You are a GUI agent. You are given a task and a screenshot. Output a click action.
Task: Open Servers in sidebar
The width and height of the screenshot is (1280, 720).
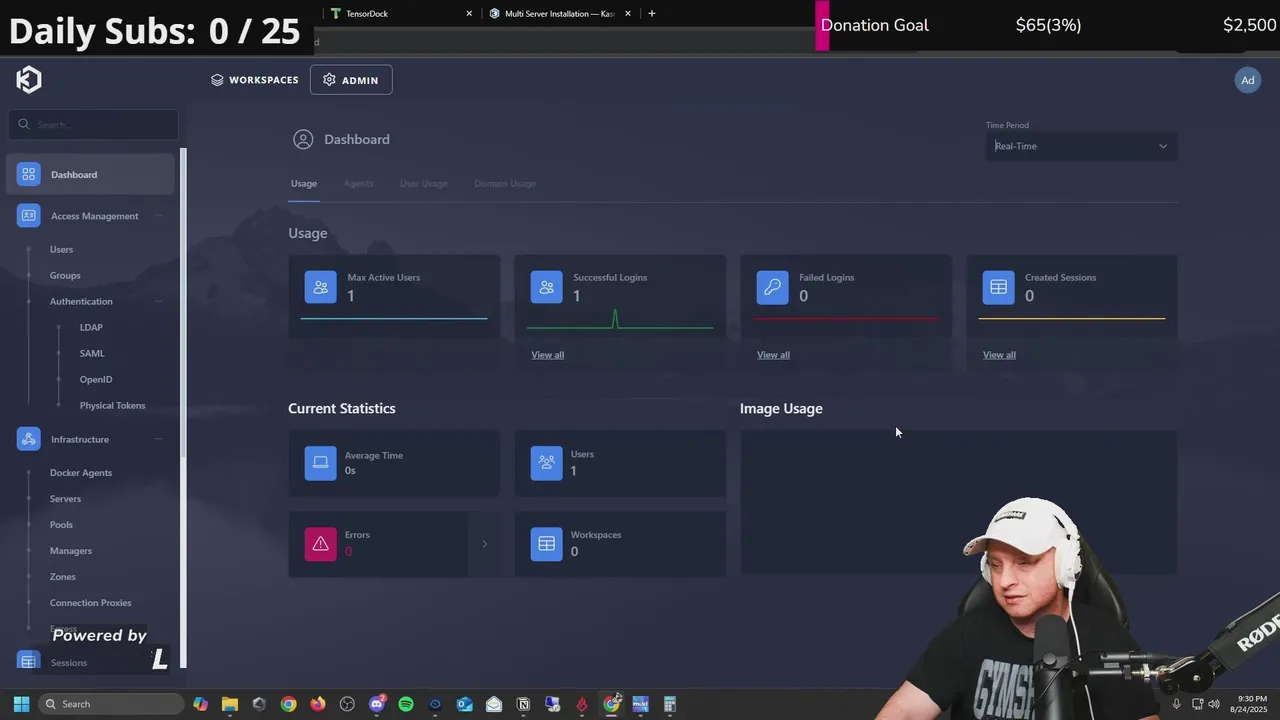click(65, 499)
